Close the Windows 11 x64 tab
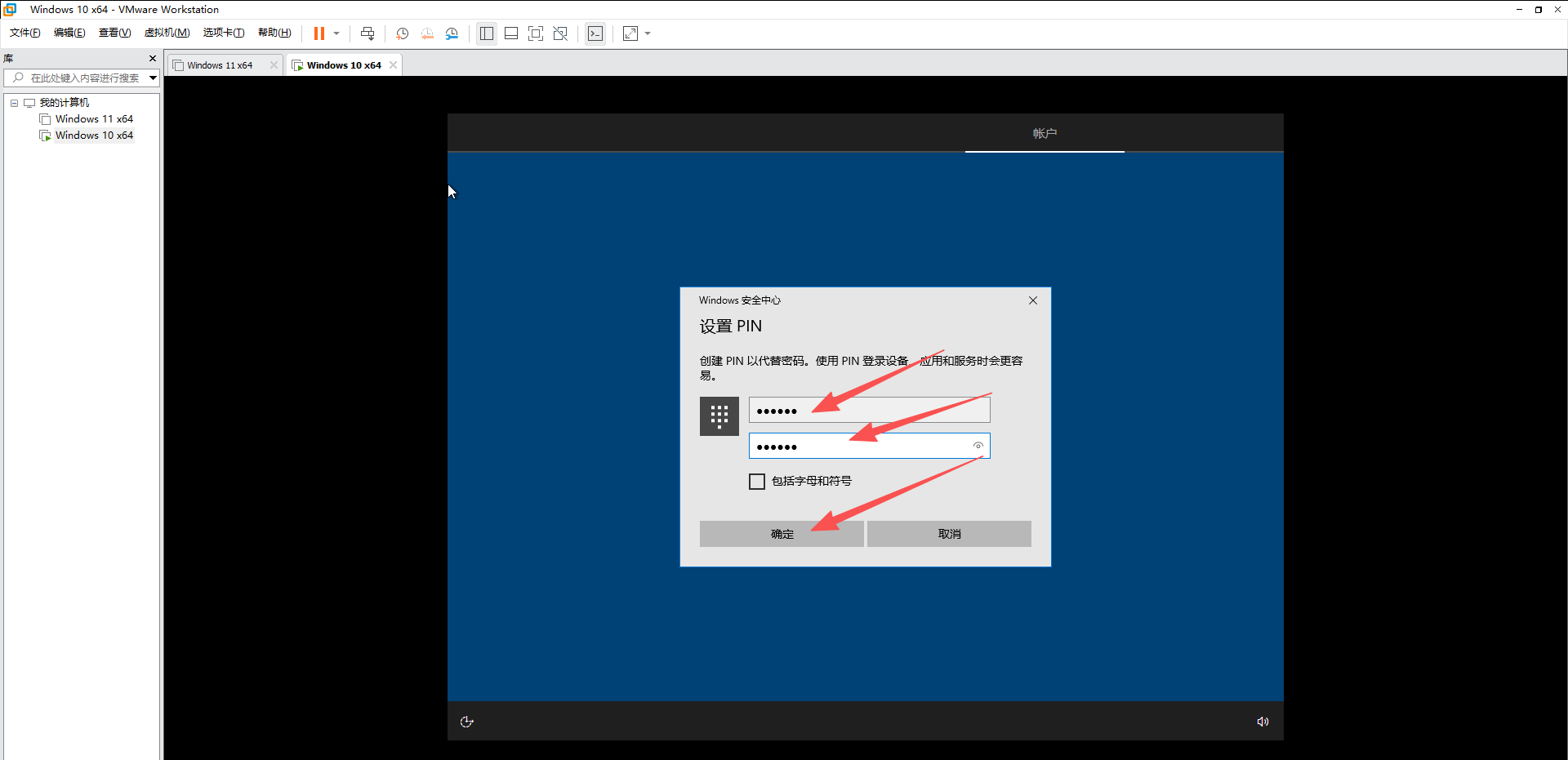The image size is (1568, 760). click(x=274, y=65)
